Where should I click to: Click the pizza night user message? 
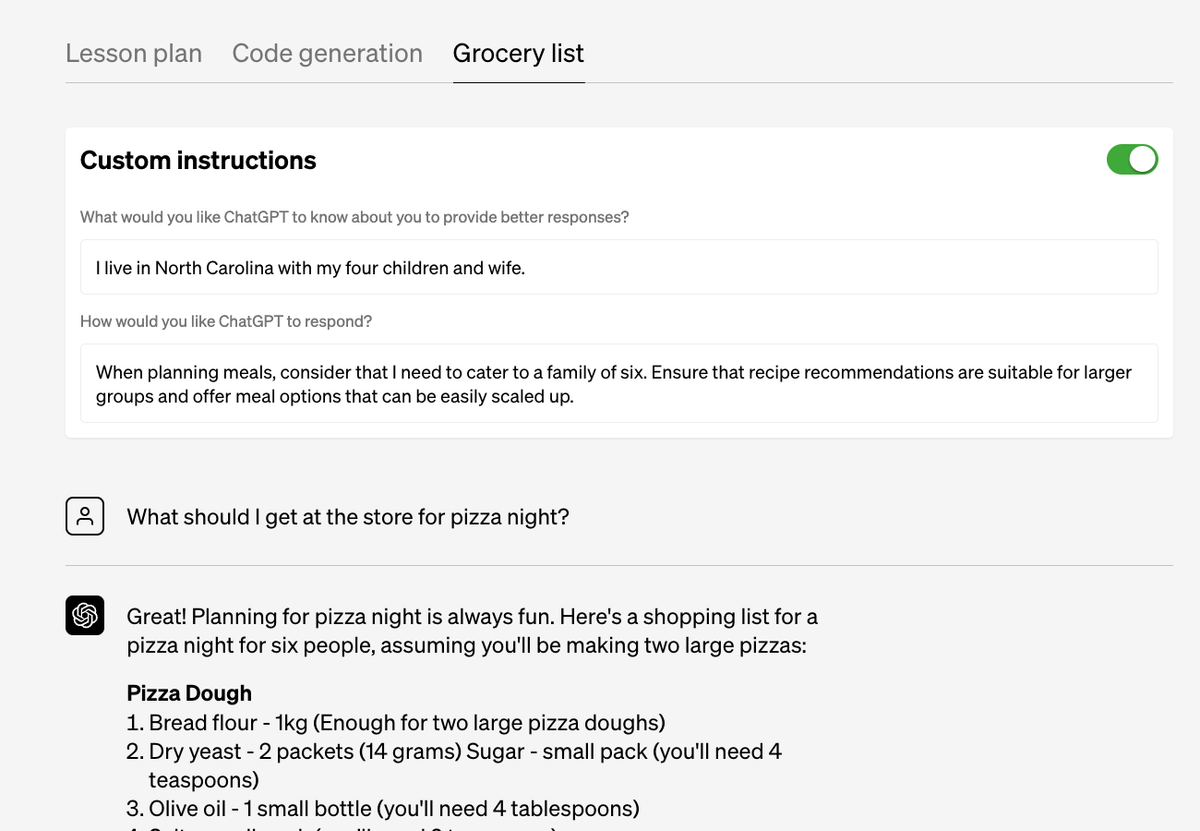click(347, 517)
